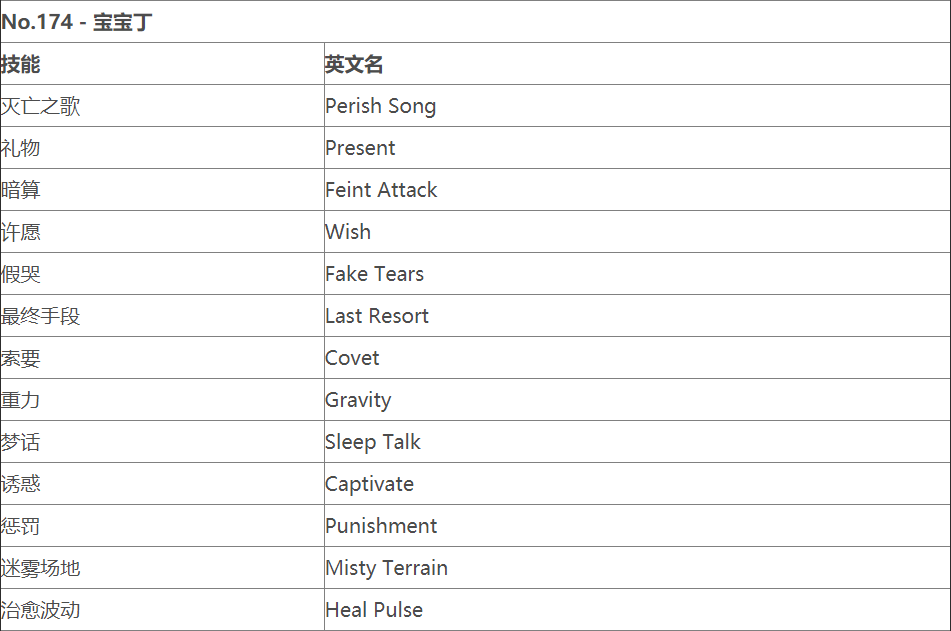Select the 灭亡之歌 skill cell
Image resolution: width=951 pixels, height=631 pixels.
point(41,106)
